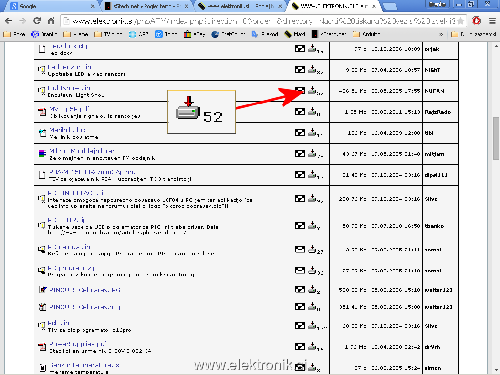
Task: Click the colored archive icon in the miljam row
Action: 42,154
